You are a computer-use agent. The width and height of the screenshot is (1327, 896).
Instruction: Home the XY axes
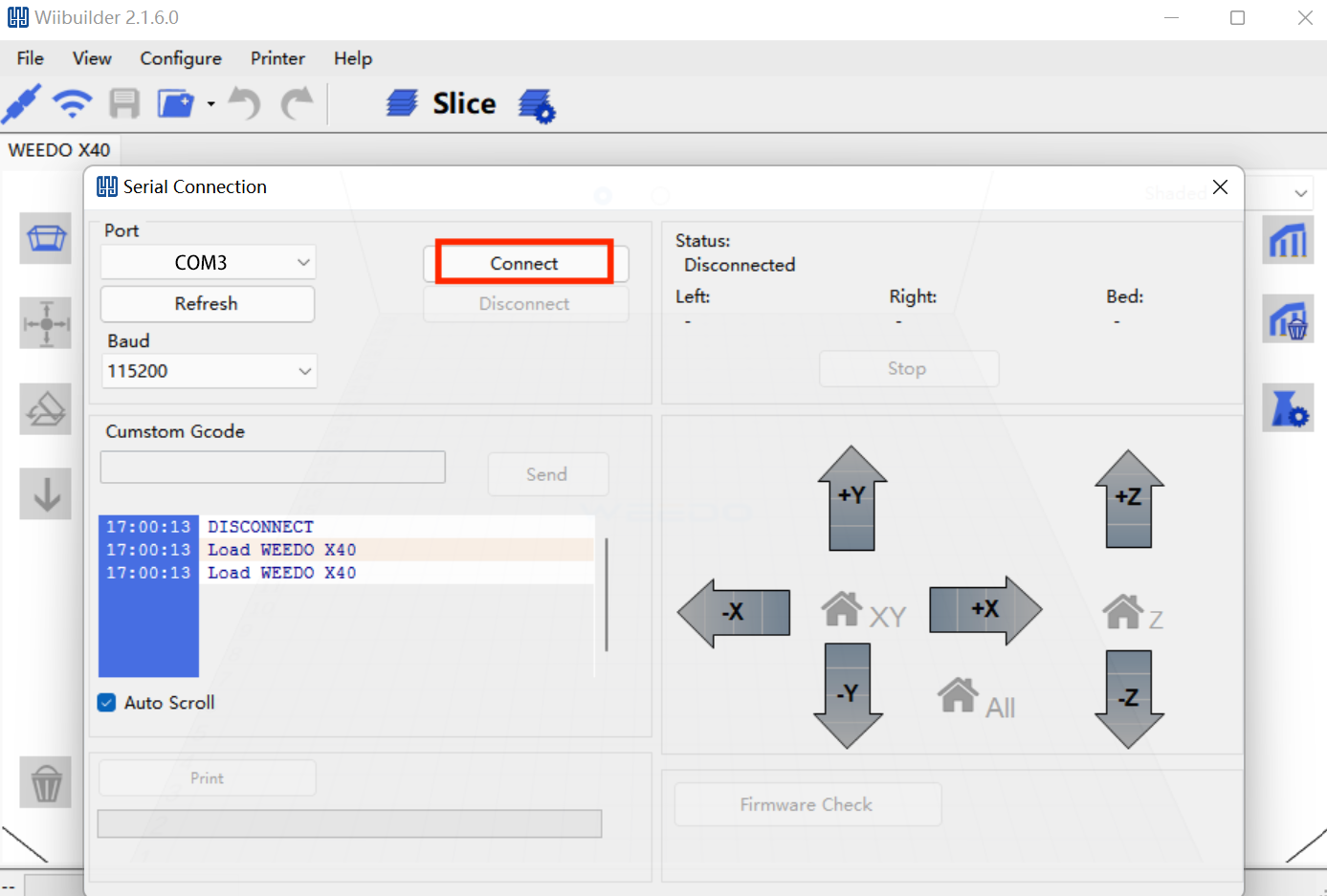(864, 611)
